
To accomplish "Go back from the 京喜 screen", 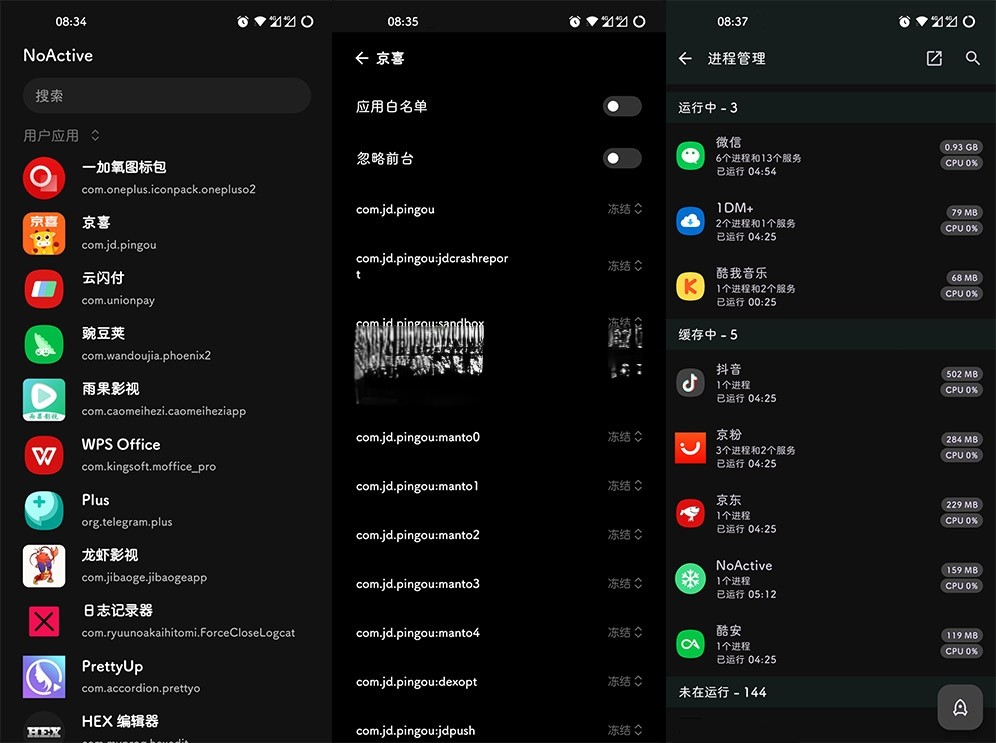I will (362, 58).
